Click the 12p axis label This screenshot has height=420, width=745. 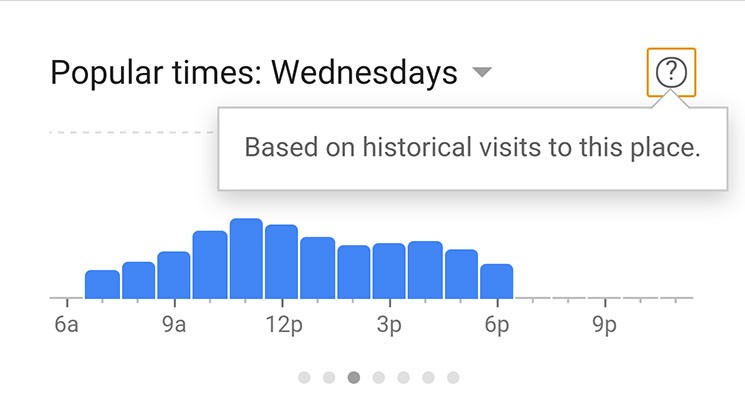(x=284, y=325)
